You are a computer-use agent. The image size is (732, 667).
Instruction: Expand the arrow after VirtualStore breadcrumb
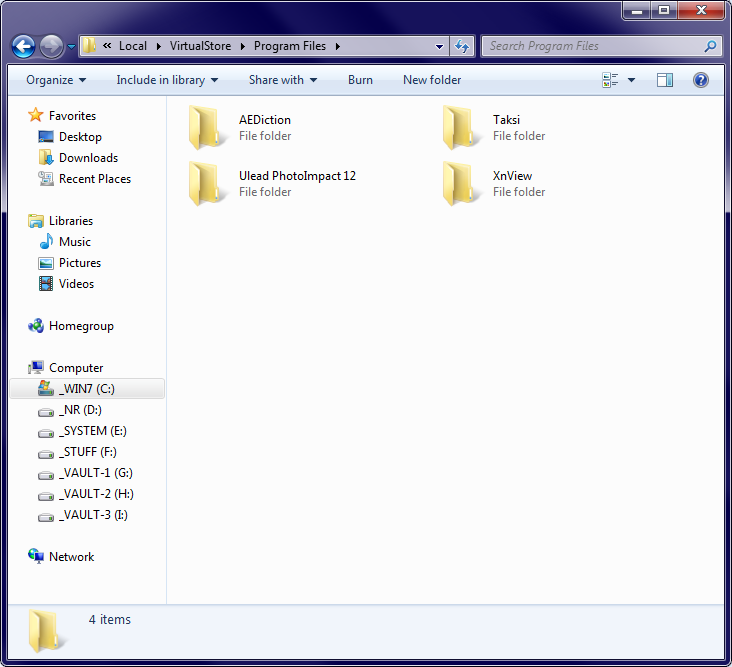[243, 46]
